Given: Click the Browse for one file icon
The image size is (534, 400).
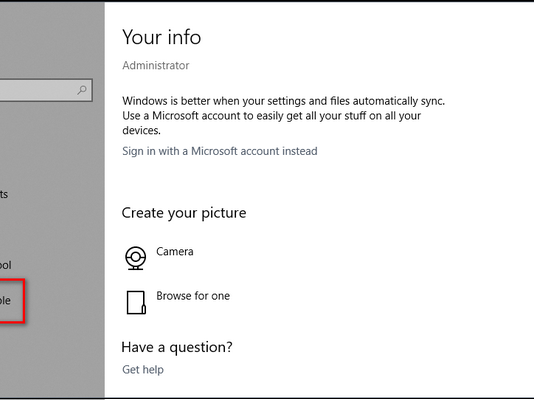Looking at the screenshot, I should [136, 302].
